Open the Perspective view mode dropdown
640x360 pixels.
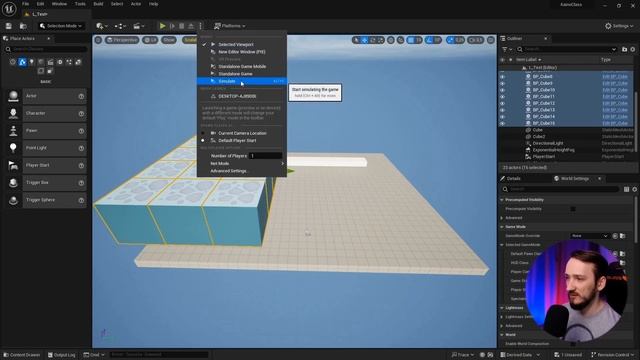tap(122, 40)
